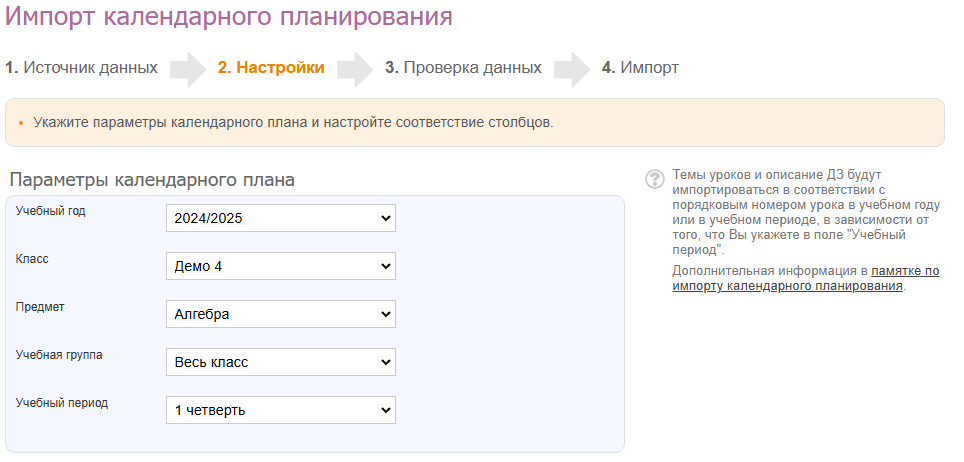Click arrow between Настройки and Проверка данных
Viewport: 964px width, 462px height.
[x=354, y=69]
